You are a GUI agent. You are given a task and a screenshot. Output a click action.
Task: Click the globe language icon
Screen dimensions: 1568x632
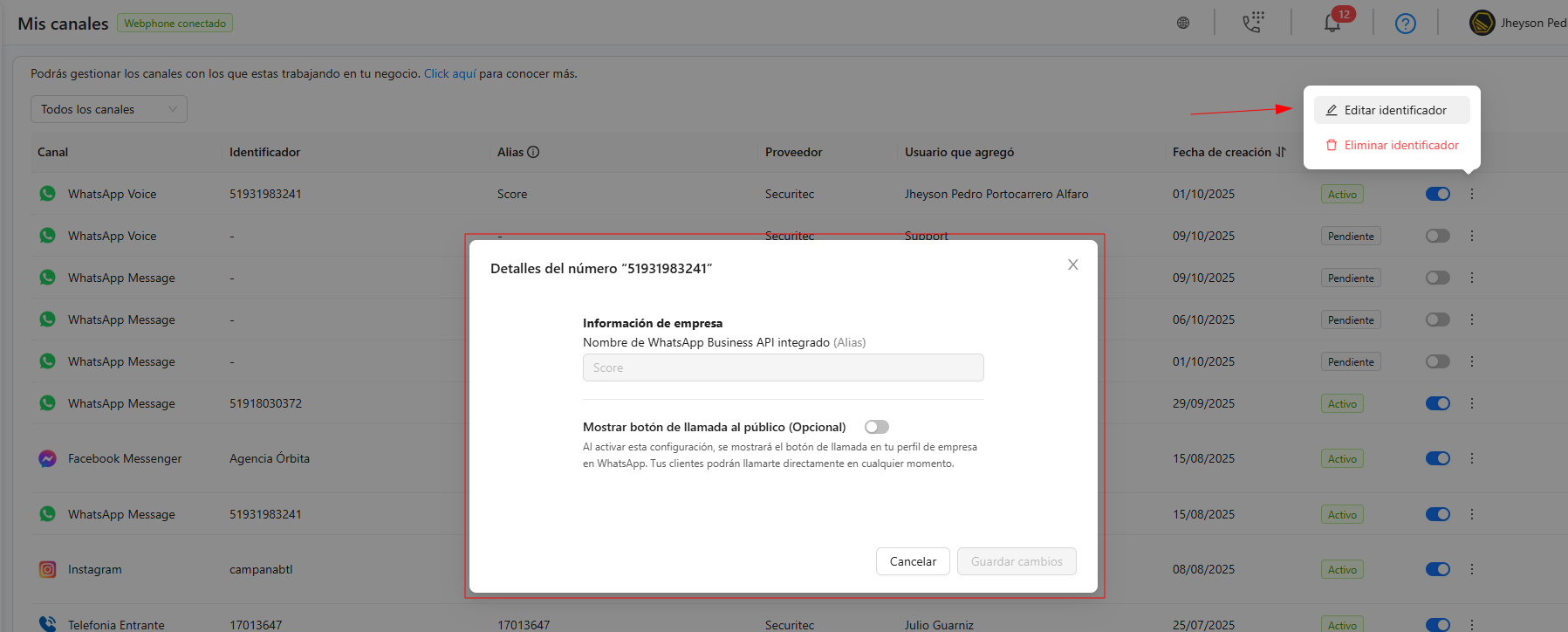(x=1183, y=23)
